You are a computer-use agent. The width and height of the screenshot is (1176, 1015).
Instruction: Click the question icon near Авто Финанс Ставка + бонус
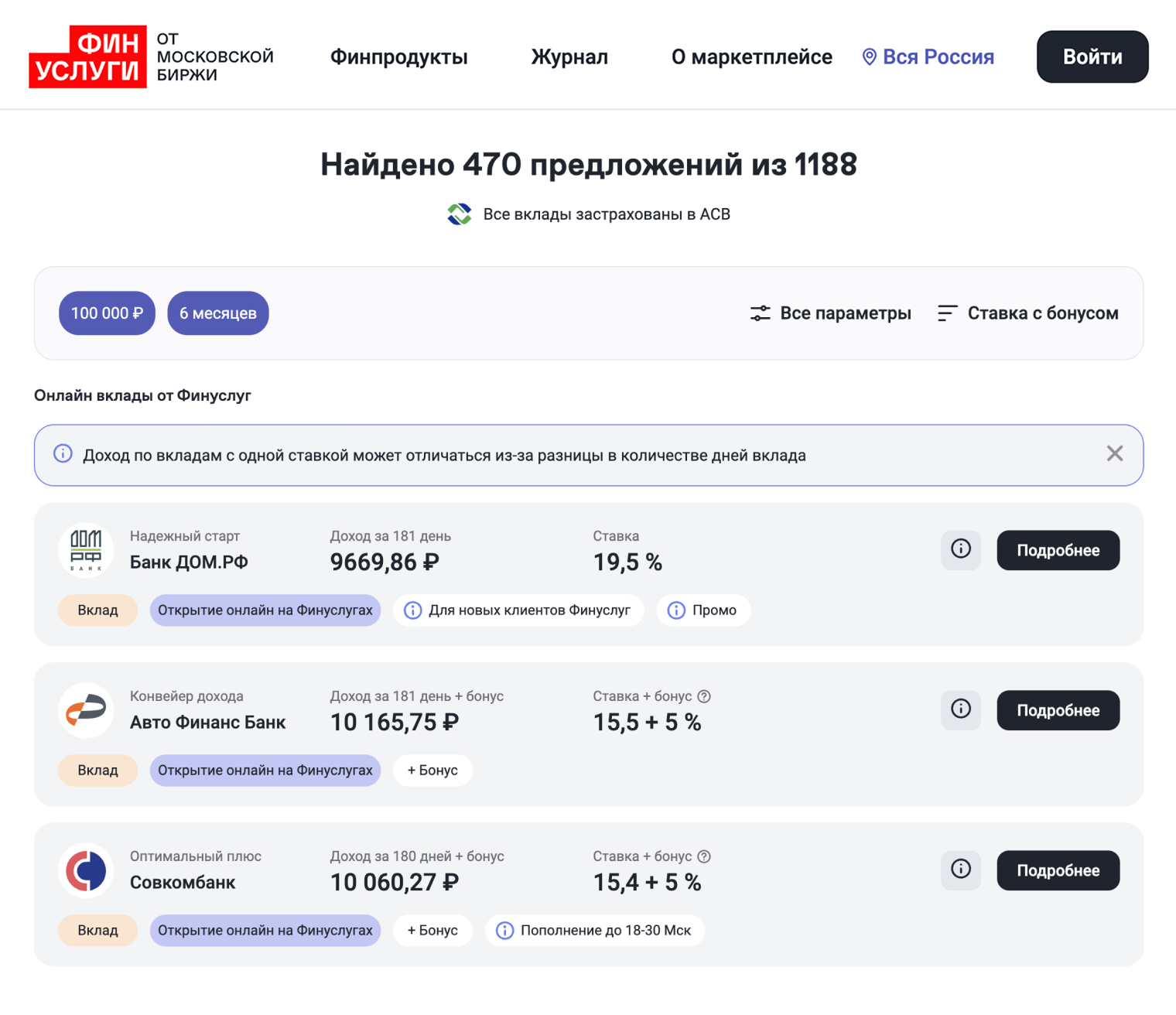[x=704, y=696]
